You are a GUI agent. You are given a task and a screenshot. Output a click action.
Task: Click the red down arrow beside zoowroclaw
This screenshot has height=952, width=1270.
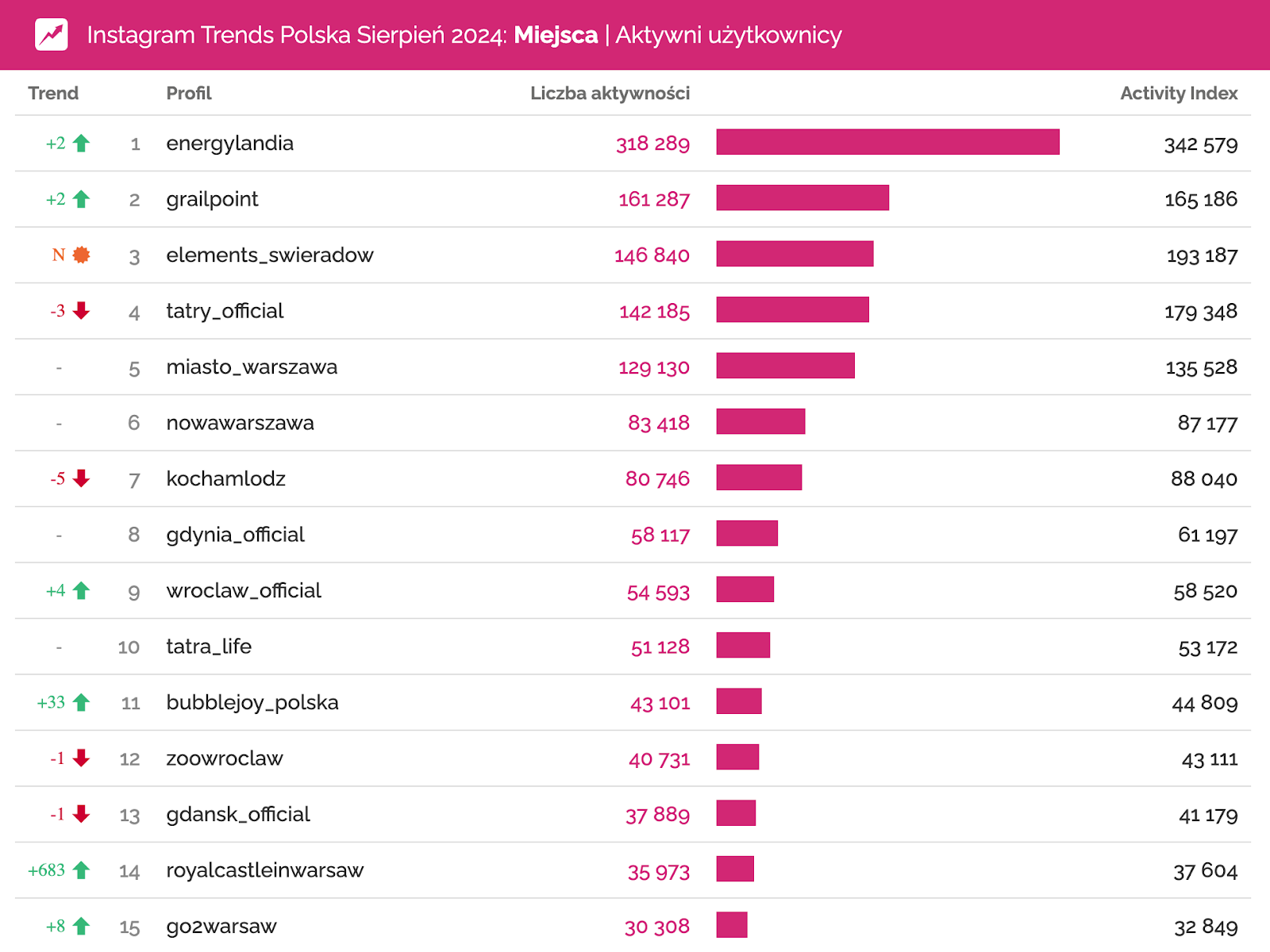tap(81, 758)
